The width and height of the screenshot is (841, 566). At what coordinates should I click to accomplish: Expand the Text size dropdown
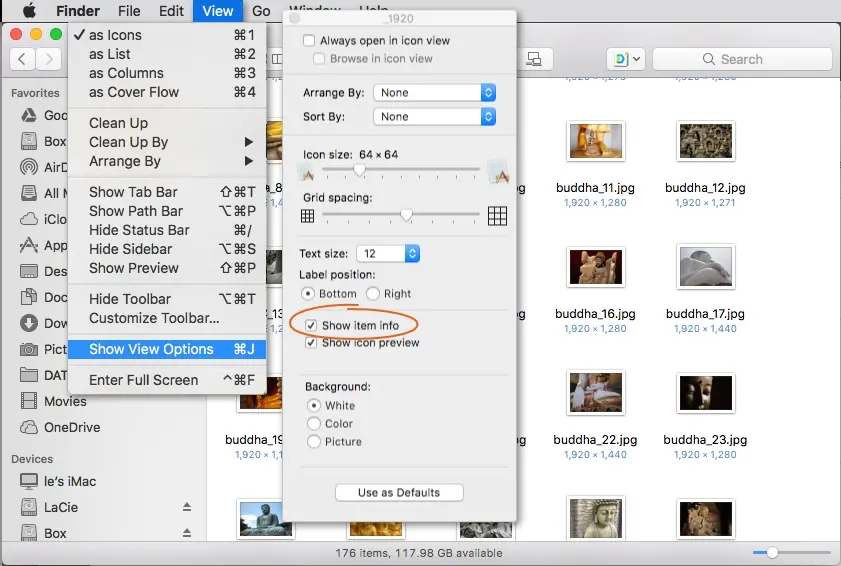pos(388,254)
